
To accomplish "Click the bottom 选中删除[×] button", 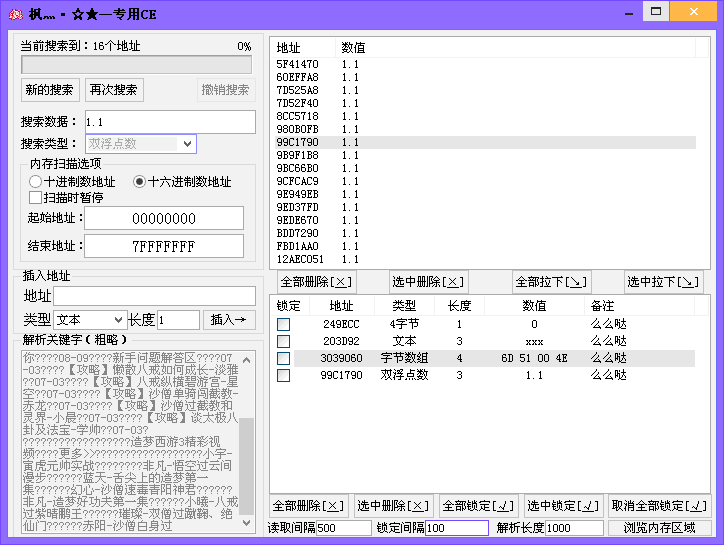I will (x=393, y=506).
